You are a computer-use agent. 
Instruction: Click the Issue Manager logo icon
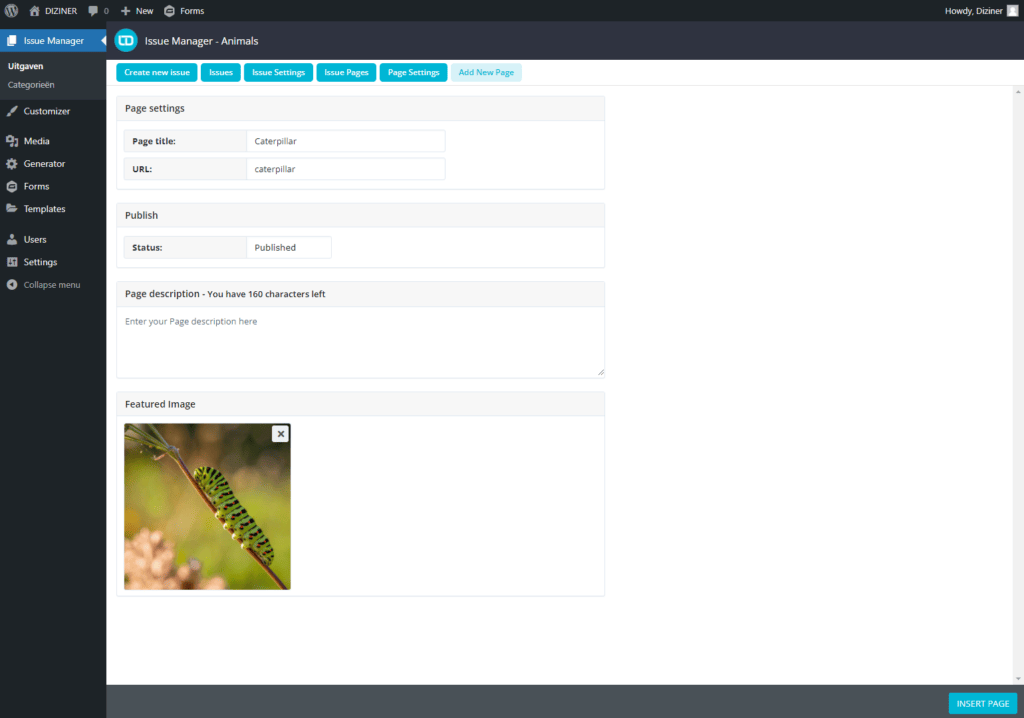[x=126, y=41]
